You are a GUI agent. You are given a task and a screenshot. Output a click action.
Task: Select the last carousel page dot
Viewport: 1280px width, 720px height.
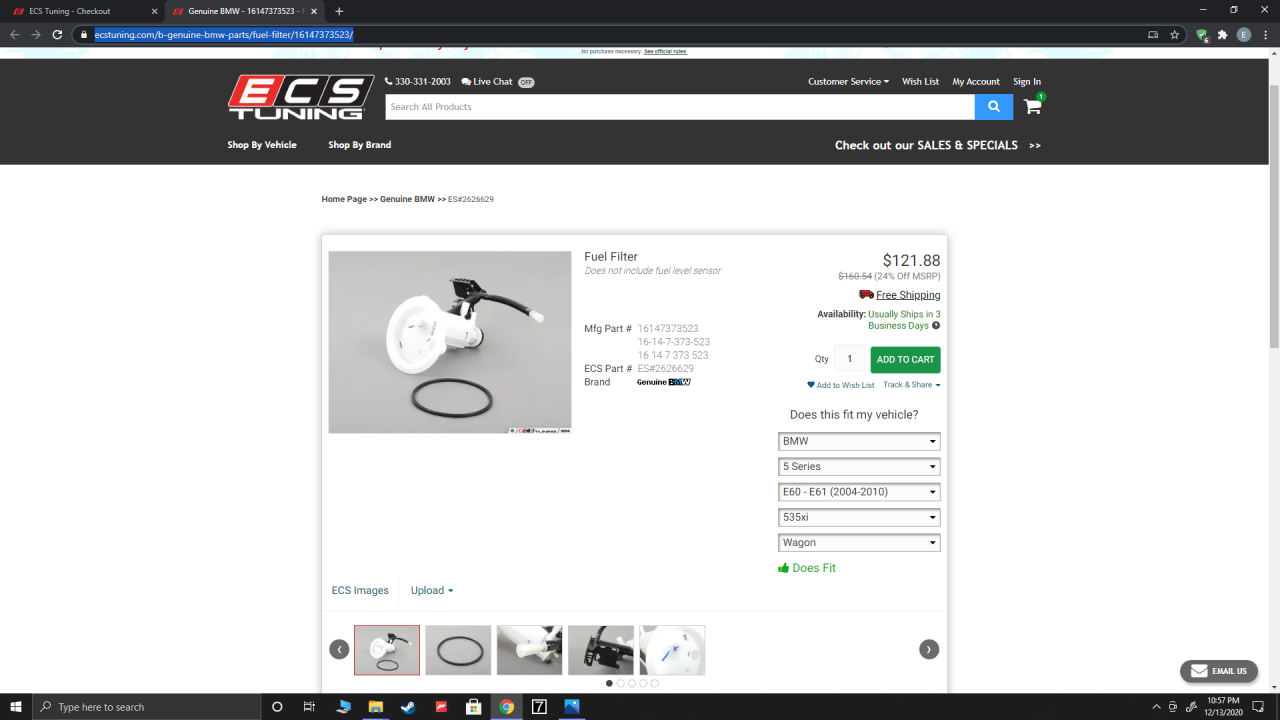[655, 684]
